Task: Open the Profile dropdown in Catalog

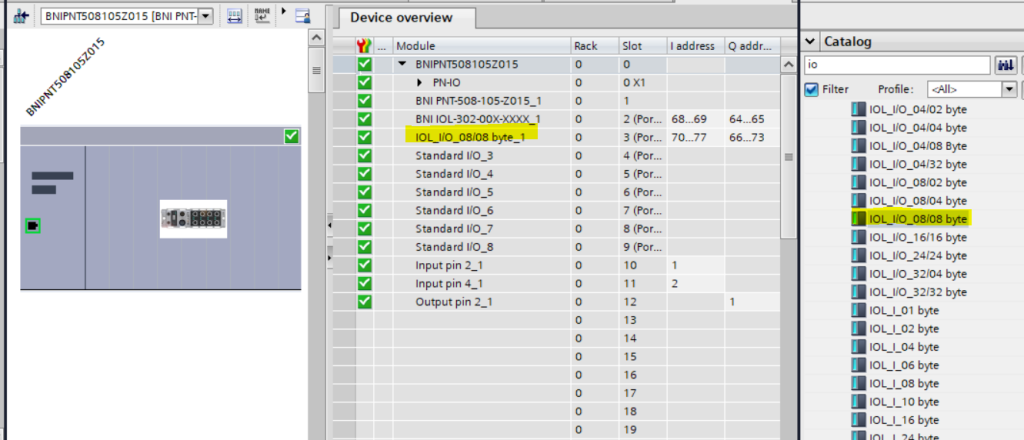Action: pyautogui.click(x=1009, y=89)
